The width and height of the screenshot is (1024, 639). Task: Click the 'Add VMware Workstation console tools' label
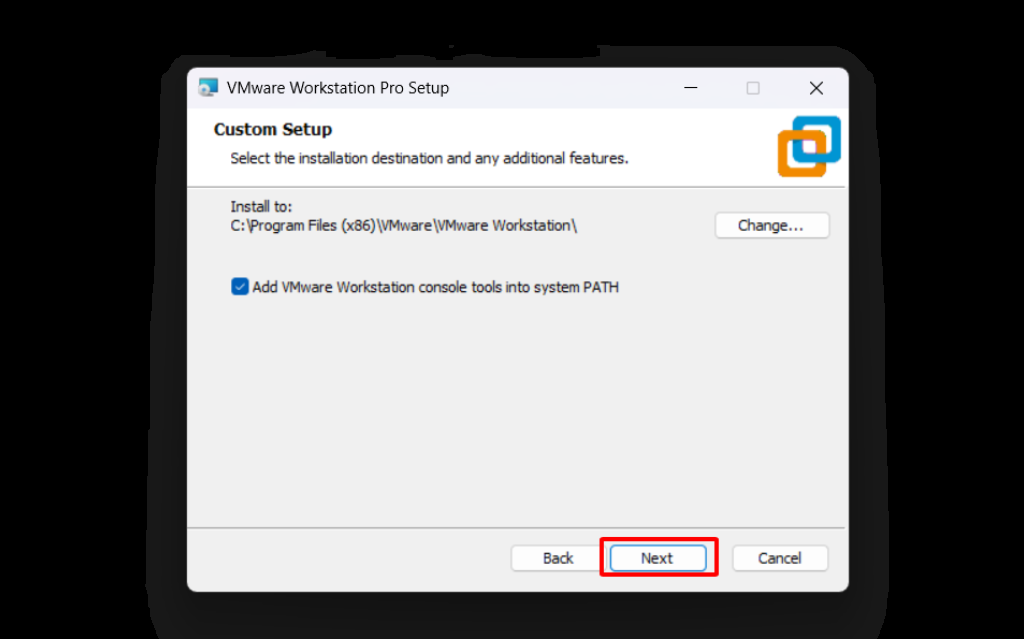(x=435, y=287)
